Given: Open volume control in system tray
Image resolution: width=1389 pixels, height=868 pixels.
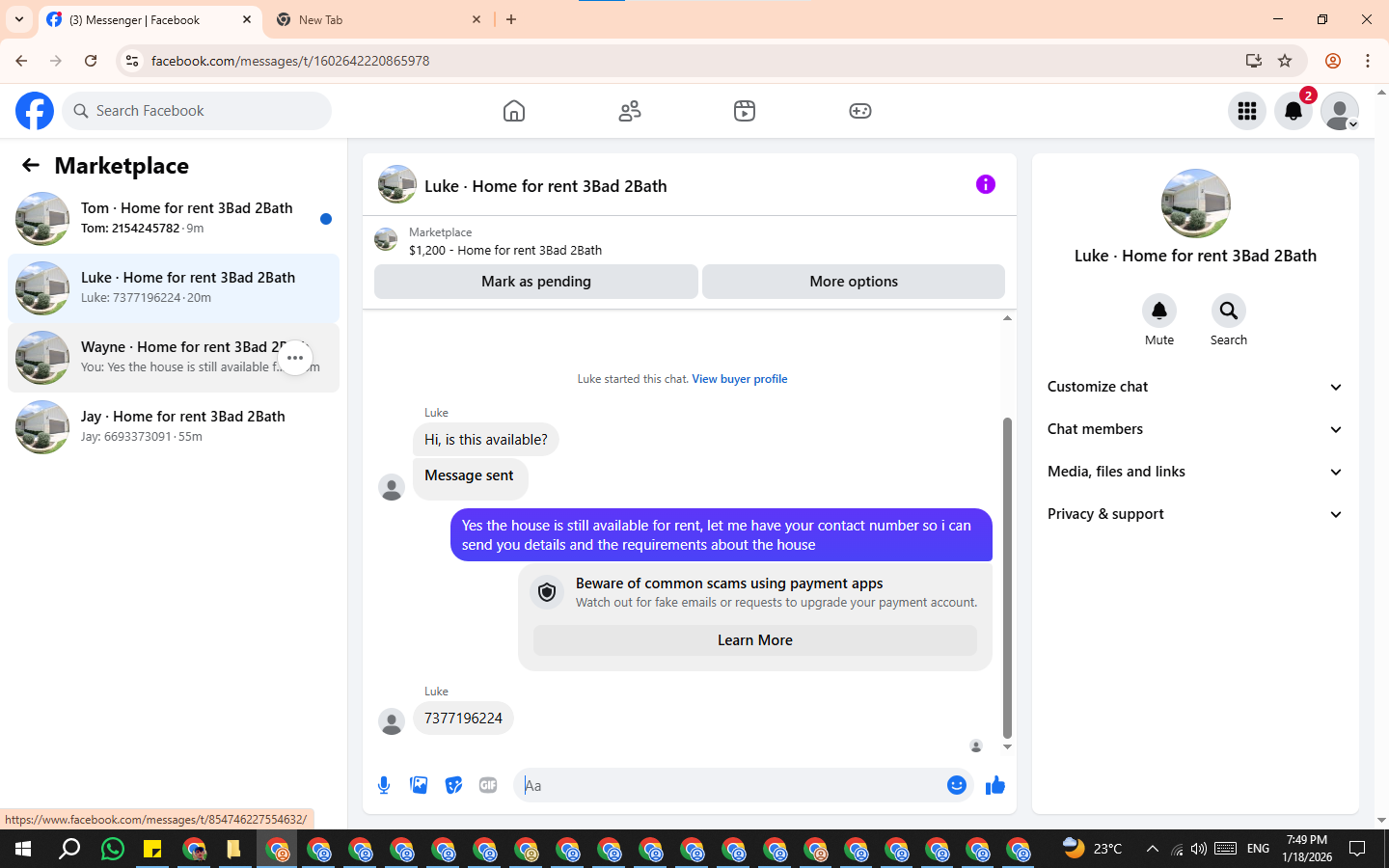Looking at the screenshot, I should [x=1199, y=849].
